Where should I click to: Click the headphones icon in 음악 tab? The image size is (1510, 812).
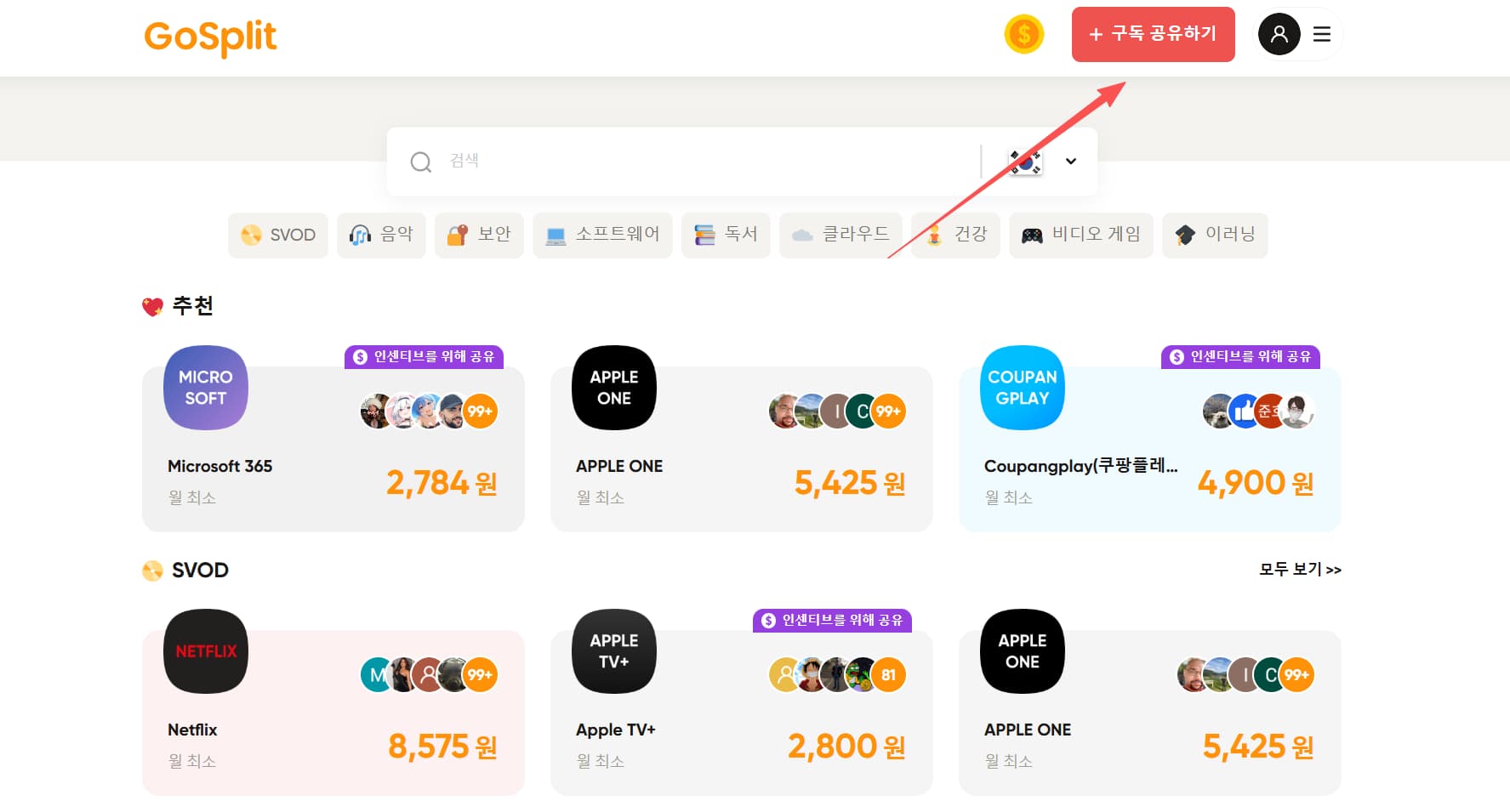360,236
